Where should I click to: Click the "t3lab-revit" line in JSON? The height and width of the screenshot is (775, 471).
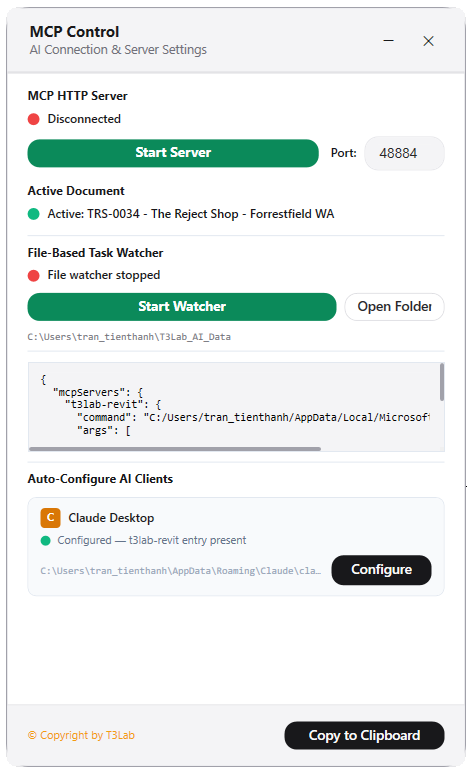113,405
